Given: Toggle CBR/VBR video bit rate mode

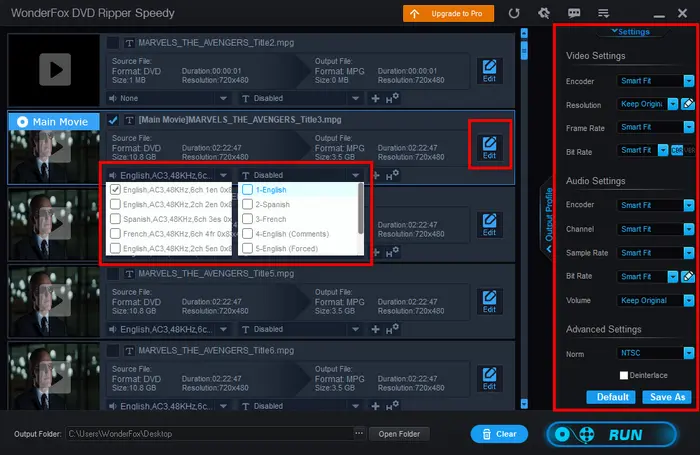Looking at the screenshot, I should (683, 150).
